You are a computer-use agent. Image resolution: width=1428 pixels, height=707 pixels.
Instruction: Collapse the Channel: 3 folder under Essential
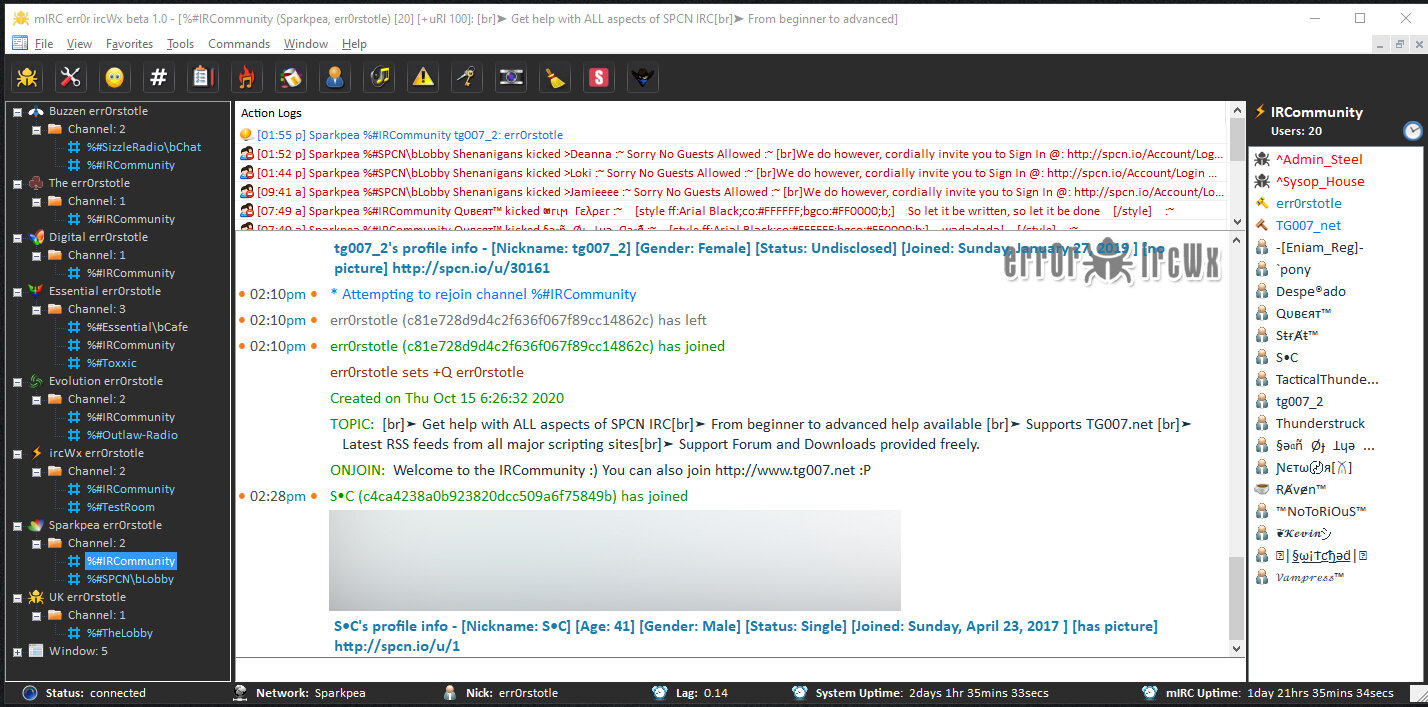pyautogui.click(x=36, y=310)
